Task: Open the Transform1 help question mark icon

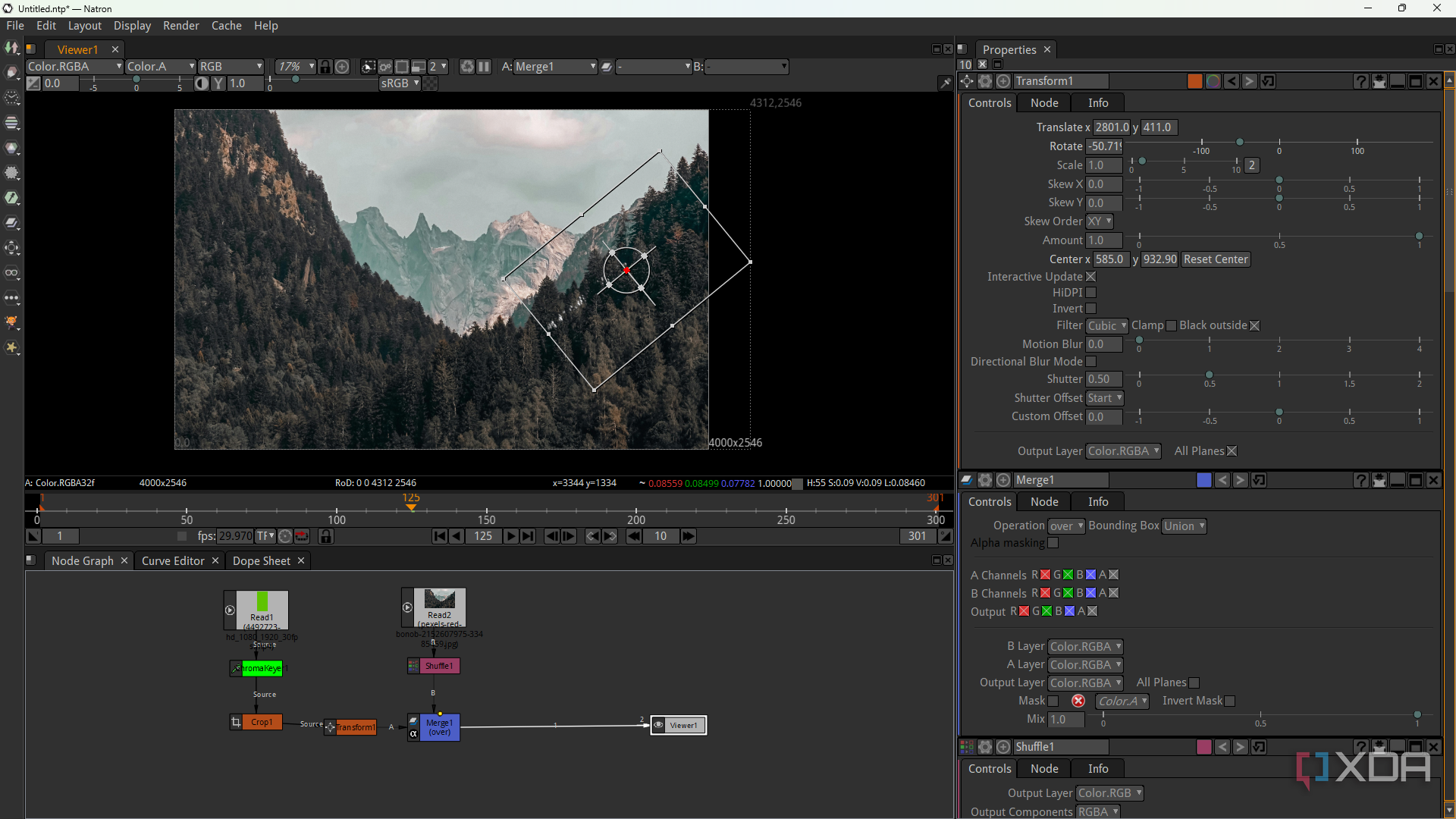Action: pyautogui.click(x=1360, y=81)
